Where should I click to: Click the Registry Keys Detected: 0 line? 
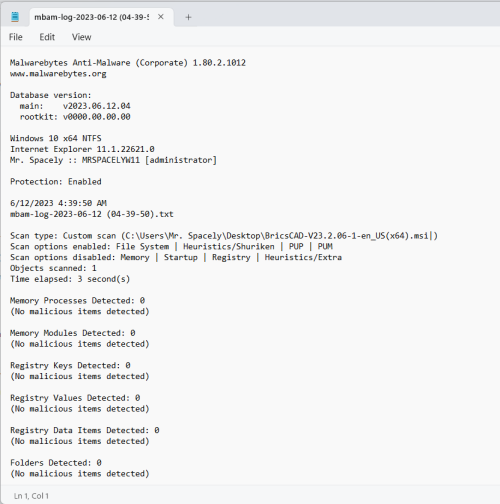70,365
